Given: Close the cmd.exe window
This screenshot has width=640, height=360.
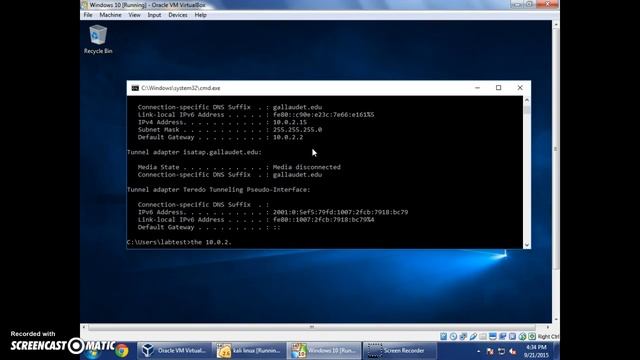Looking at the screenshot, I should (x=520, y=88).
